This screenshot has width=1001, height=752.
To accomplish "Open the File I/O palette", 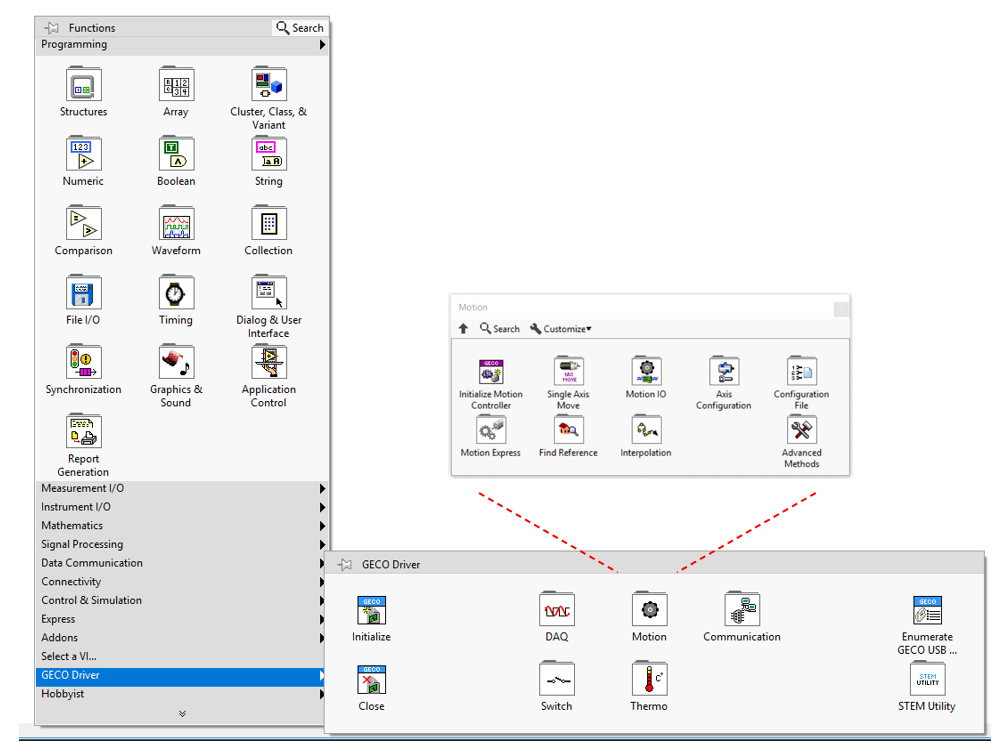I will 83,294.
